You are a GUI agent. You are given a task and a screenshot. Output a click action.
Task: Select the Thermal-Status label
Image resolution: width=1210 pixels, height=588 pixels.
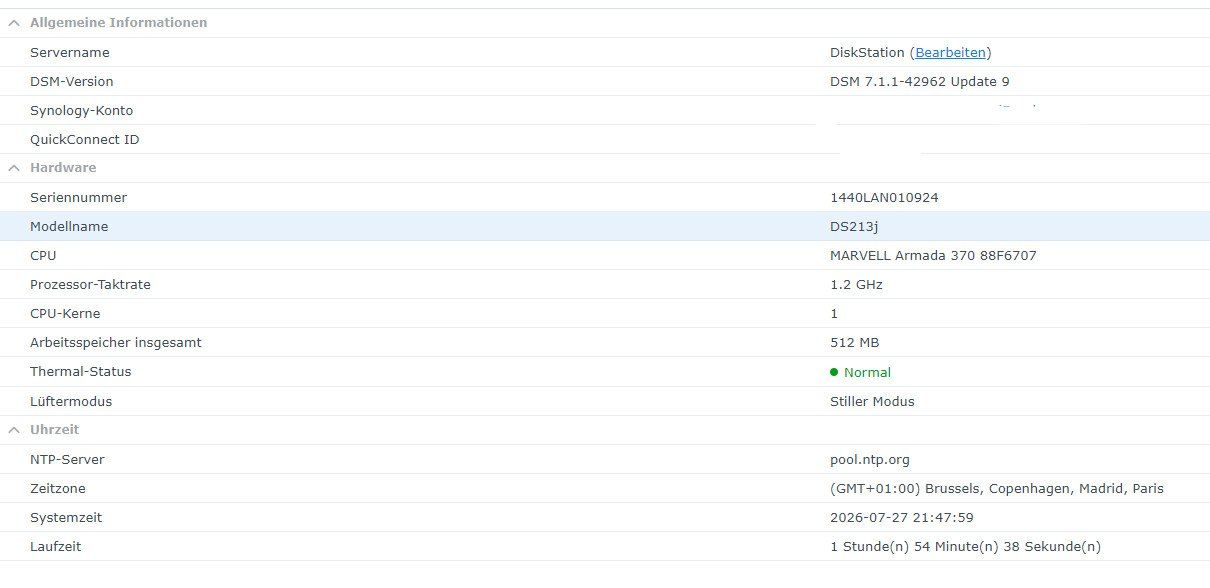point(81,372)
